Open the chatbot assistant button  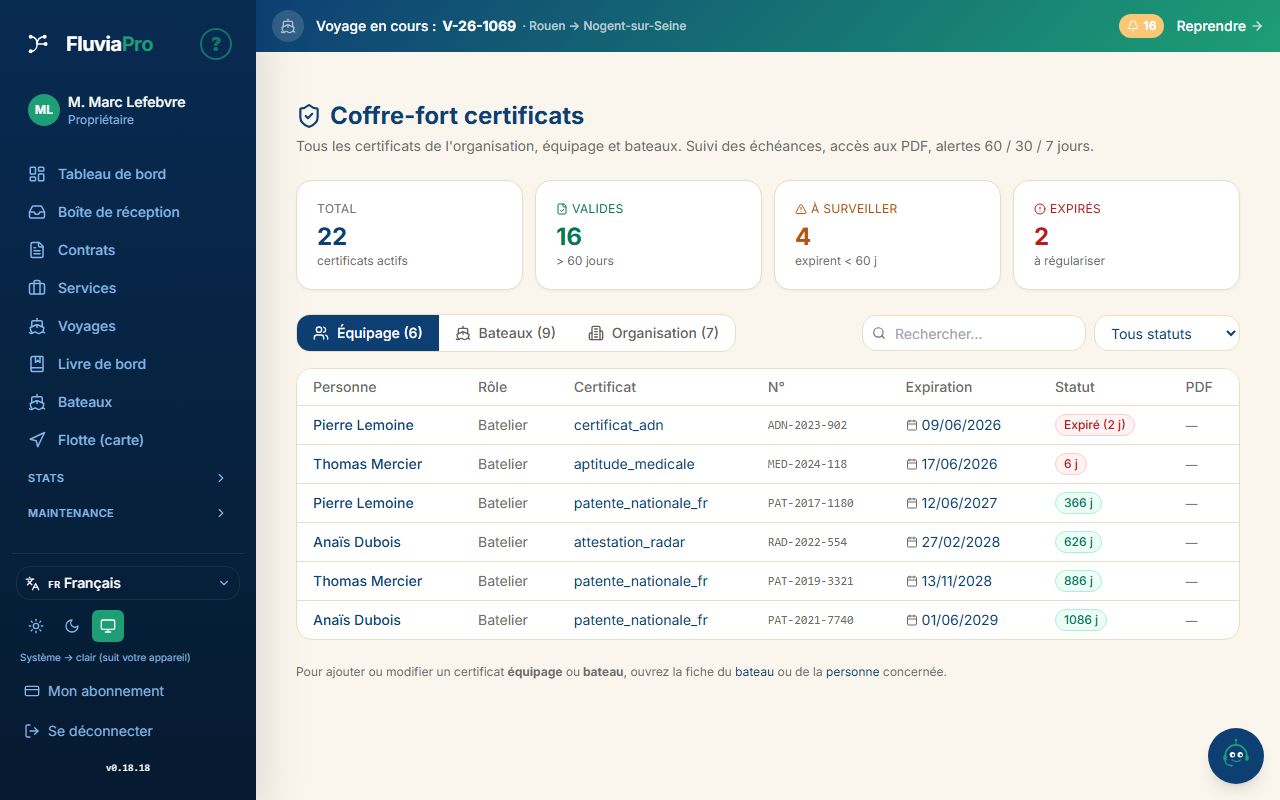1236,756
